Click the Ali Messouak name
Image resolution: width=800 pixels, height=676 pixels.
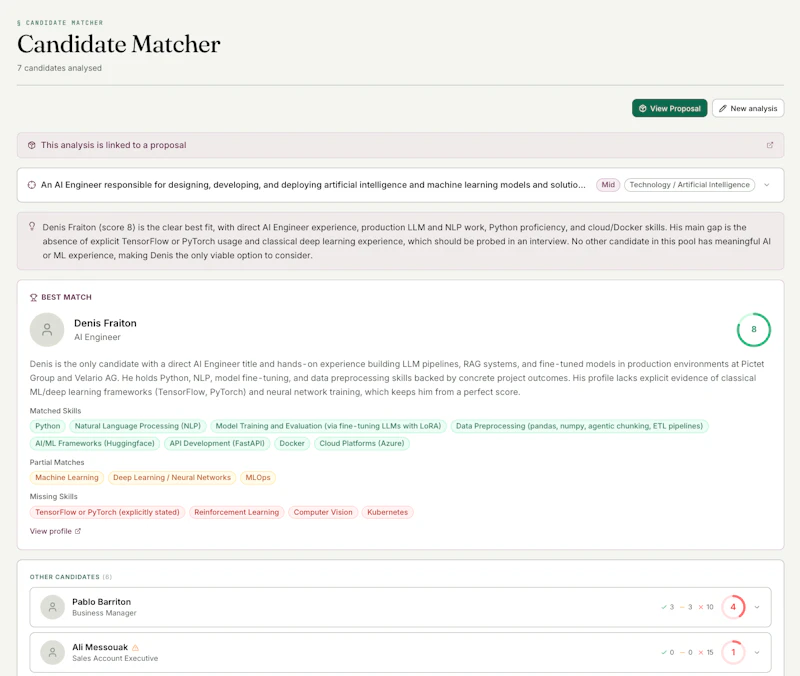[x=100, y=647]
